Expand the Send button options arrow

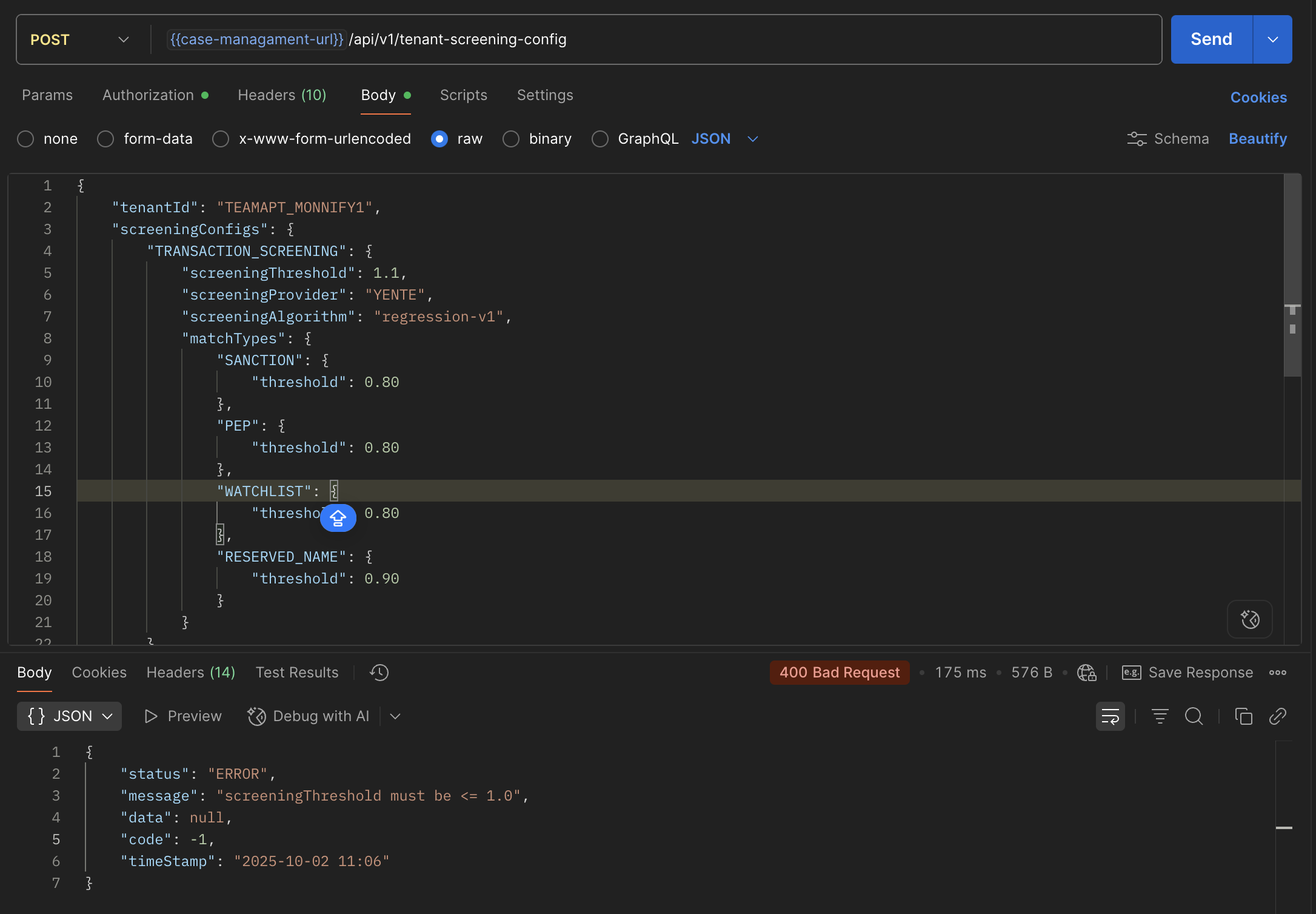click(1272, 40)
